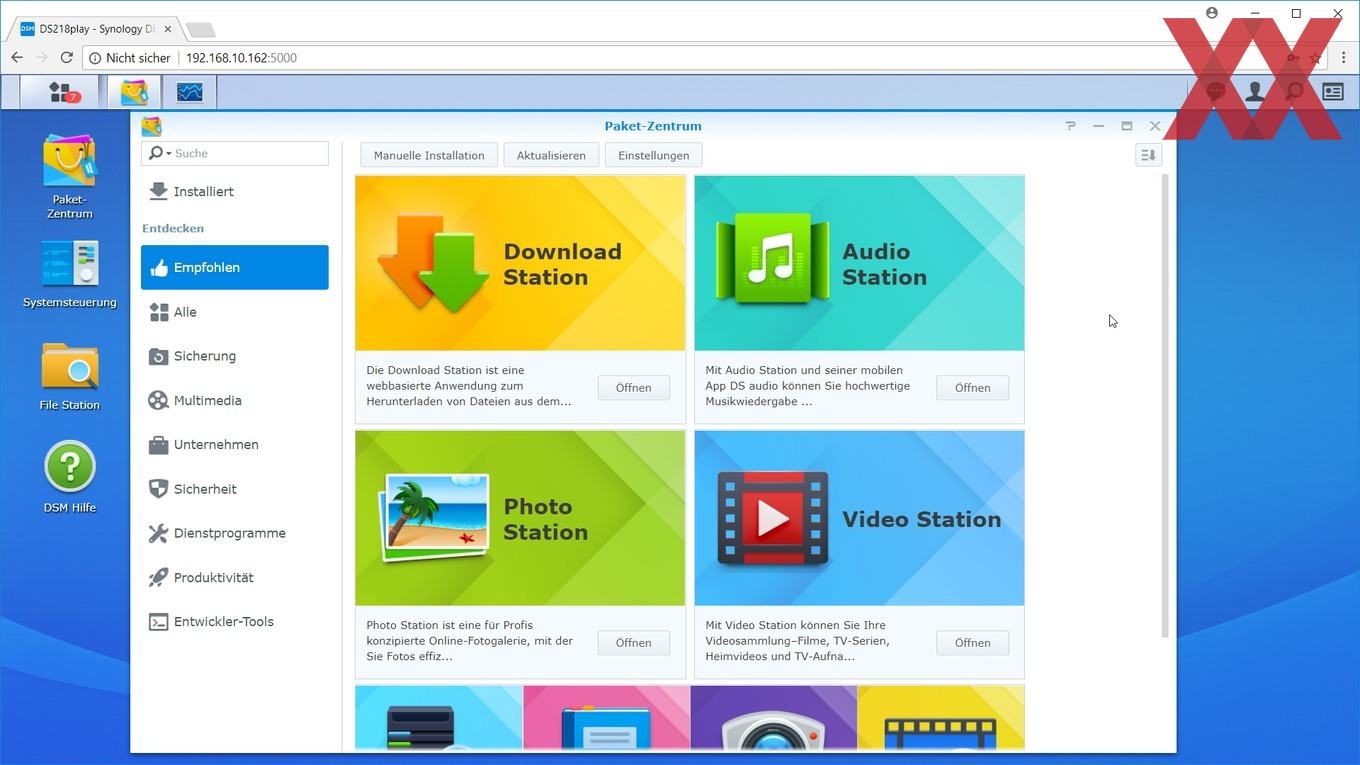Screen dimensions: 1360x765
Task: Open Systemsteuerung desktop icon
Action: [69, 273]
